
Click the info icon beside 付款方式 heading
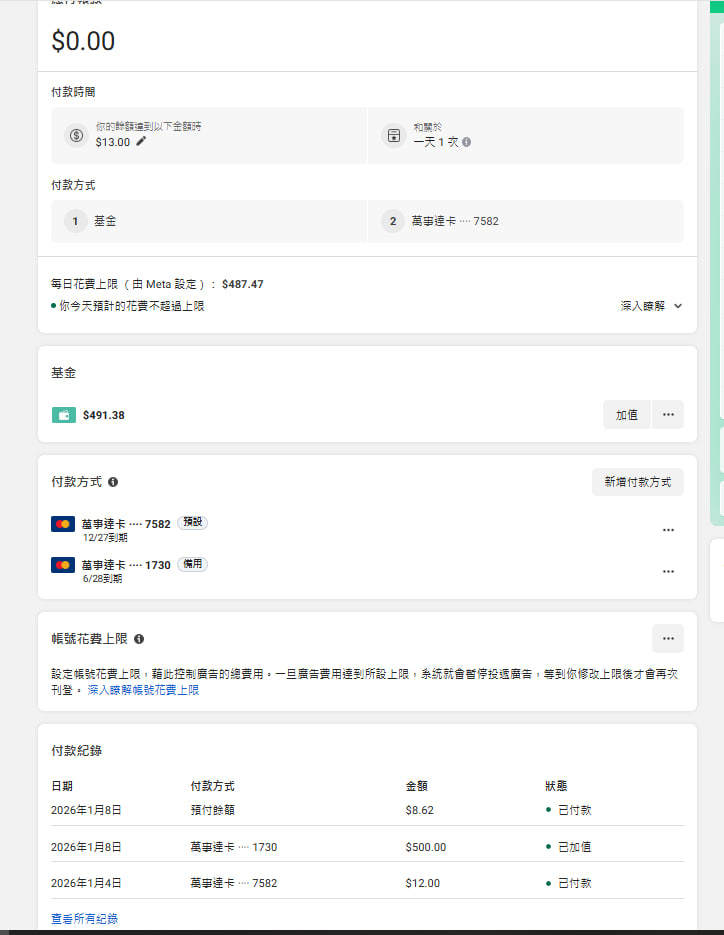(113, 482)
